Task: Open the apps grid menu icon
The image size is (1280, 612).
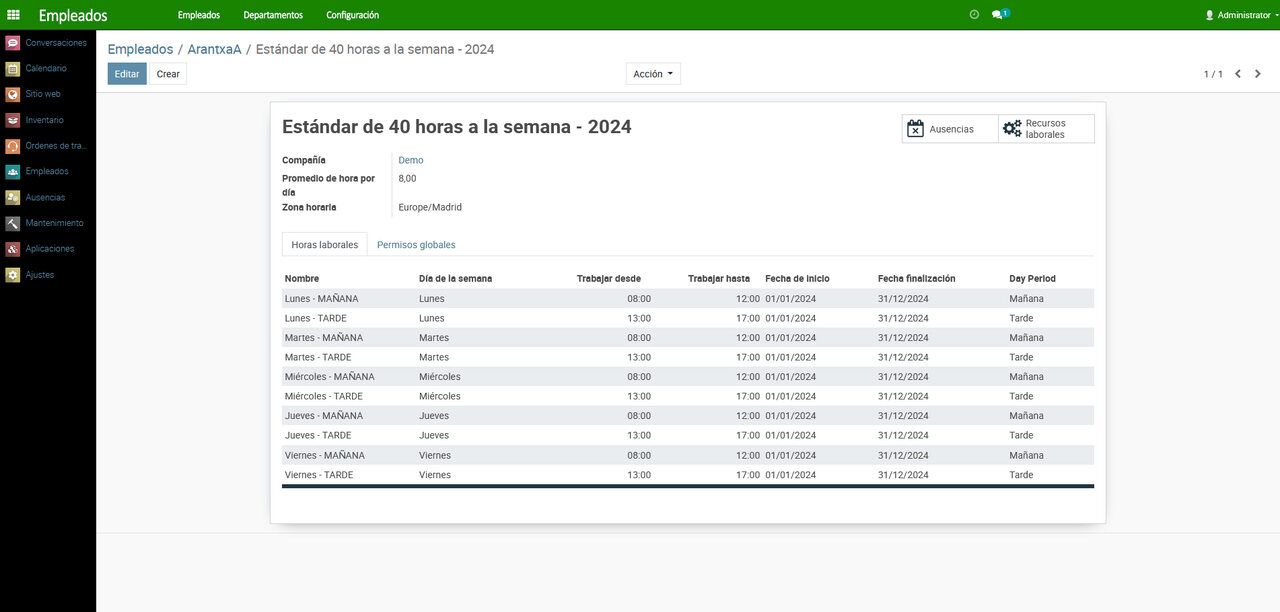Action: (x=13, y=15)
